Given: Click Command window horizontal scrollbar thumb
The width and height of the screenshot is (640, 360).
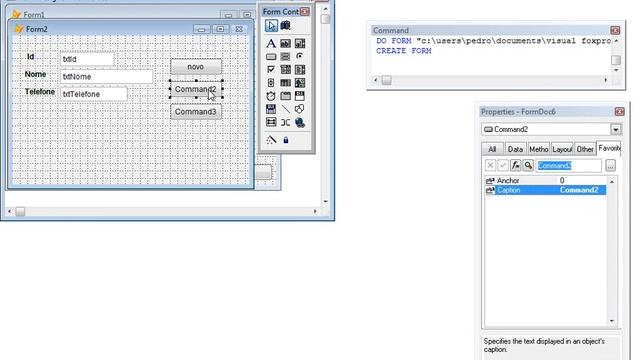Looking at the screenshot, I should click(387, 80).
